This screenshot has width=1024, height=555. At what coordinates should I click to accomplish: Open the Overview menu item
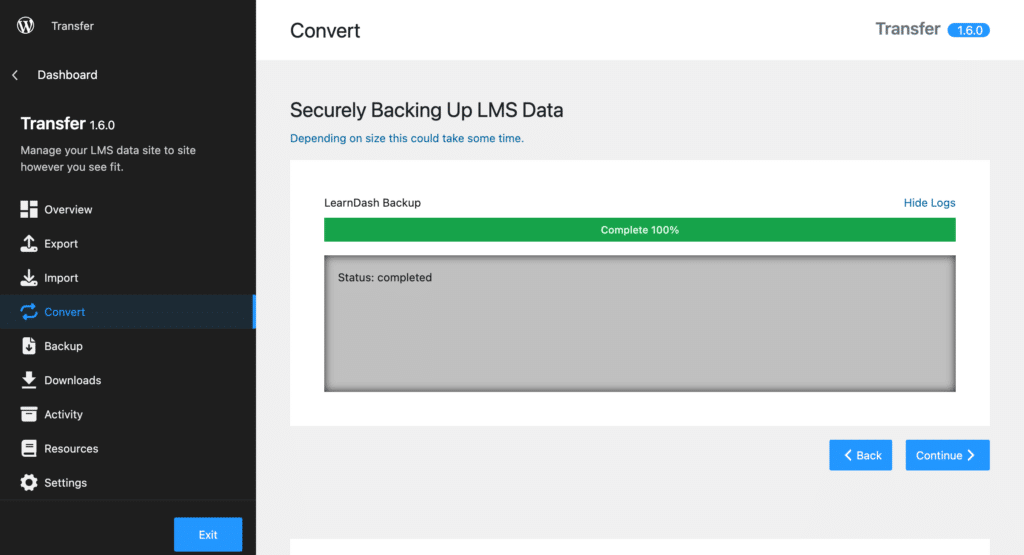[x=68, y=210]
